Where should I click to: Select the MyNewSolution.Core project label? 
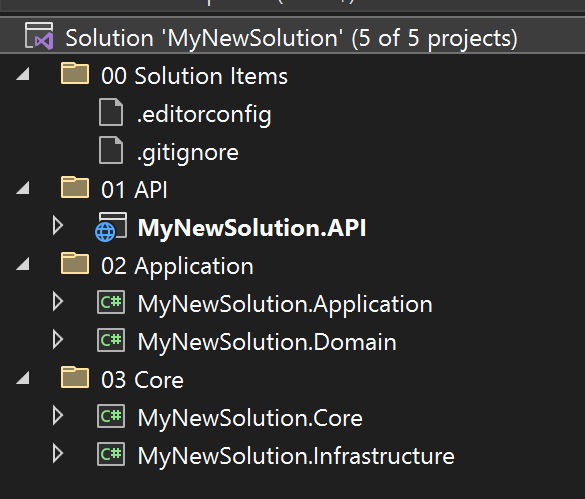click(250, 418)
